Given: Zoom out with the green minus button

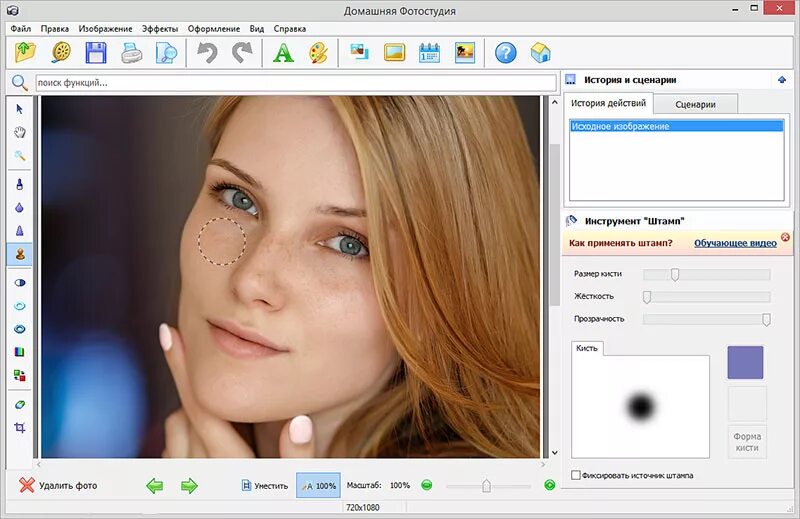Looking at the screenshot, I should 427,485.
